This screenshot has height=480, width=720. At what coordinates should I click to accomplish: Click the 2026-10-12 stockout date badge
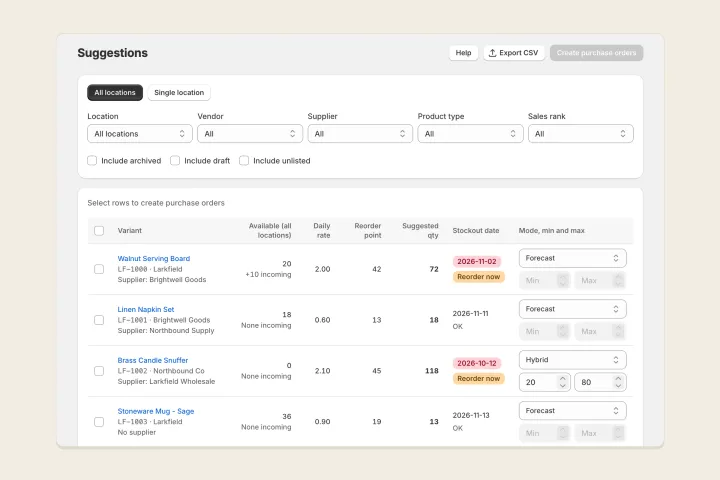(x=477, y=363)
